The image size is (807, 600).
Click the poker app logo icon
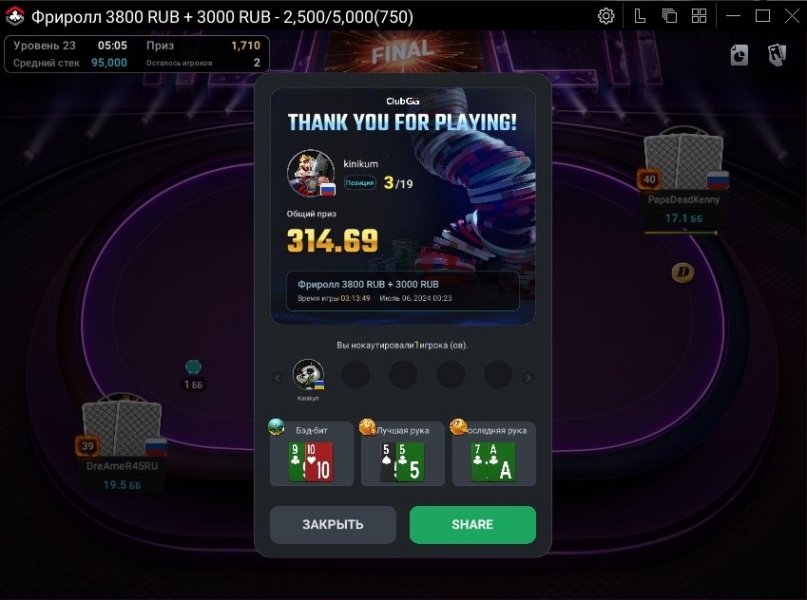coord(15,16)
